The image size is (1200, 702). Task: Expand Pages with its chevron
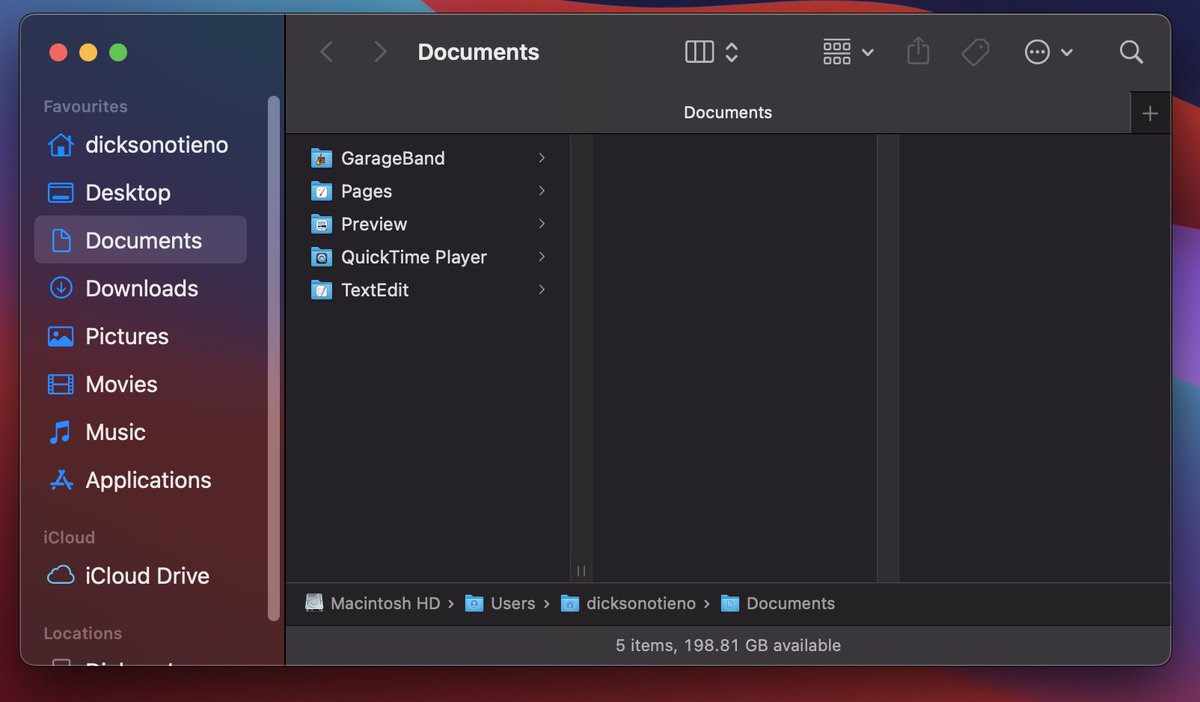(541, 191)
